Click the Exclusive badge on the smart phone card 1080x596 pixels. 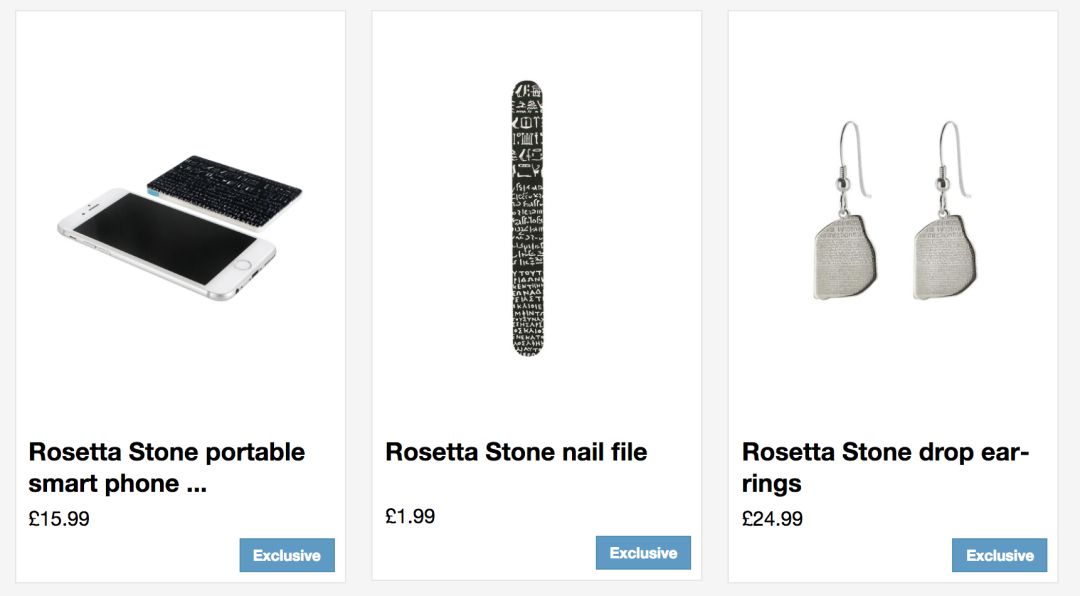click(x=287, y=555)
